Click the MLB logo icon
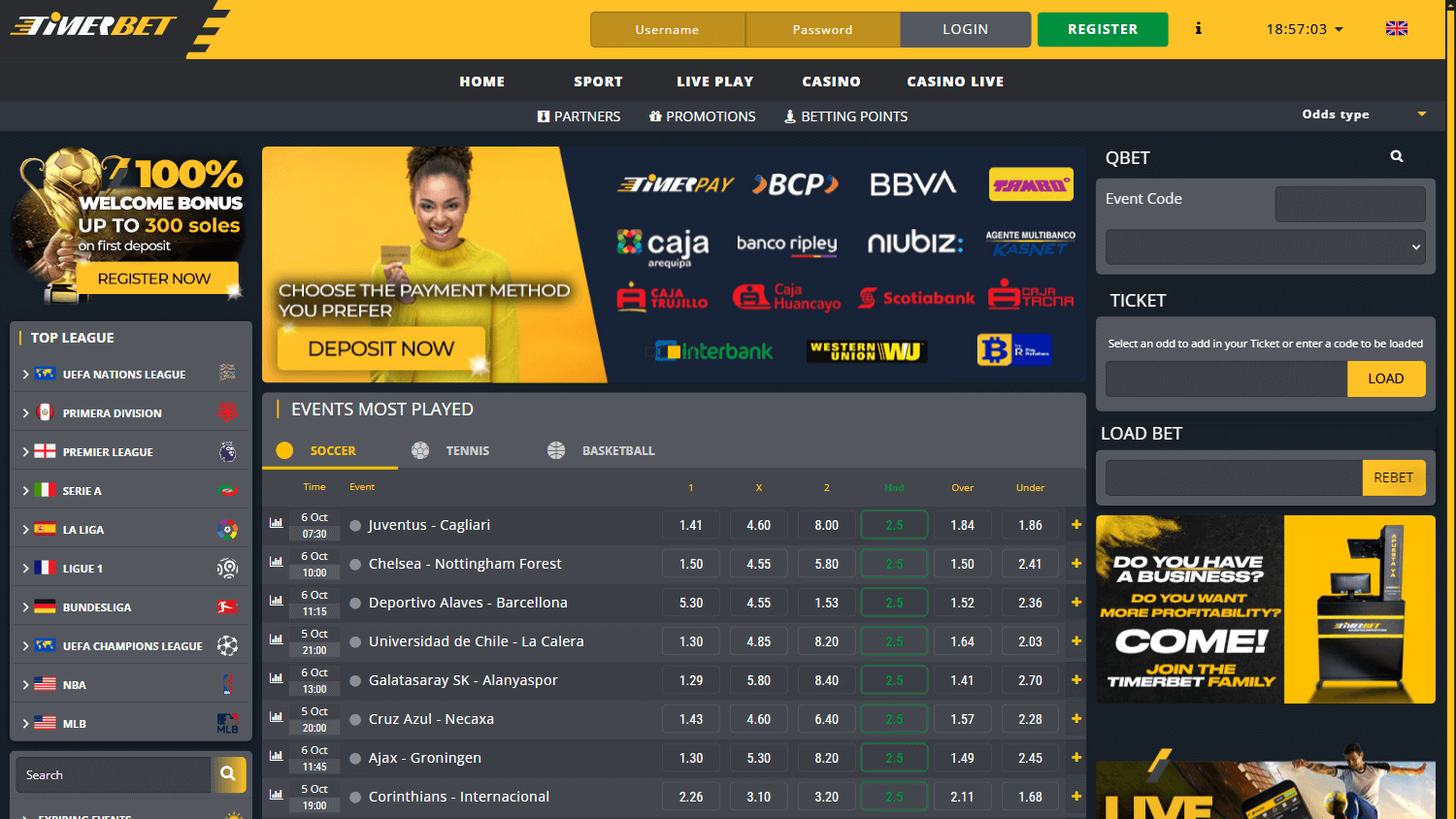This screenshot has width=1456, height=819. click(x=227, y=723)
